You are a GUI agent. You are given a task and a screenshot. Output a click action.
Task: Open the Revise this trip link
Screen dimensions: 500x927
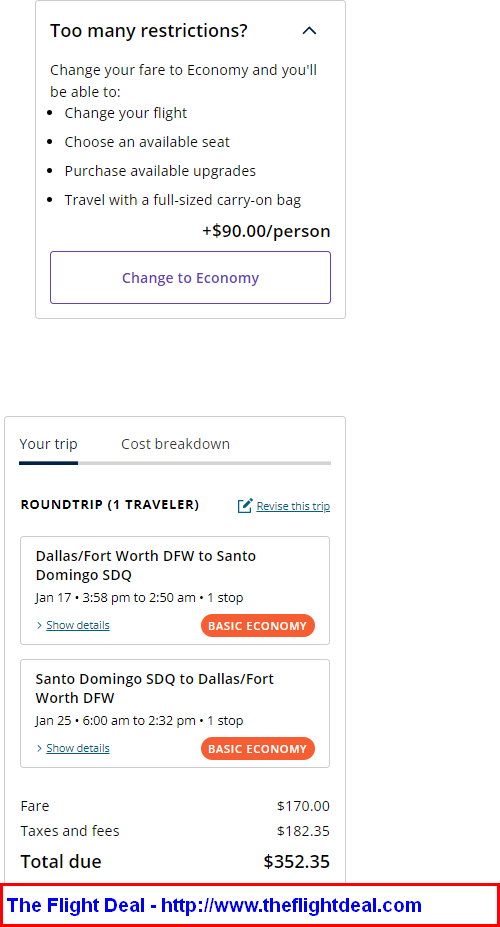[293, 506]
